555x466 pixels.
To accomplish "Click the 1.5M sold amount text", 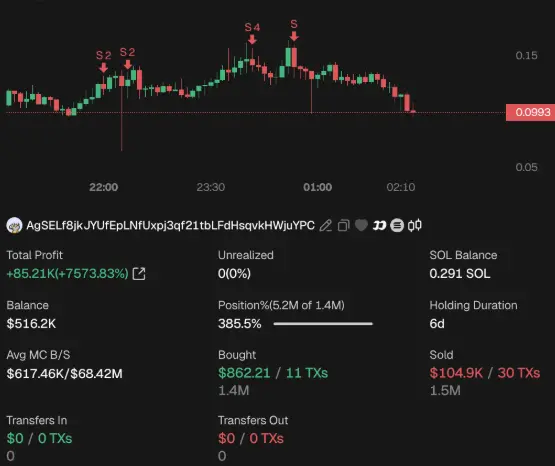I will coord(445,391).
